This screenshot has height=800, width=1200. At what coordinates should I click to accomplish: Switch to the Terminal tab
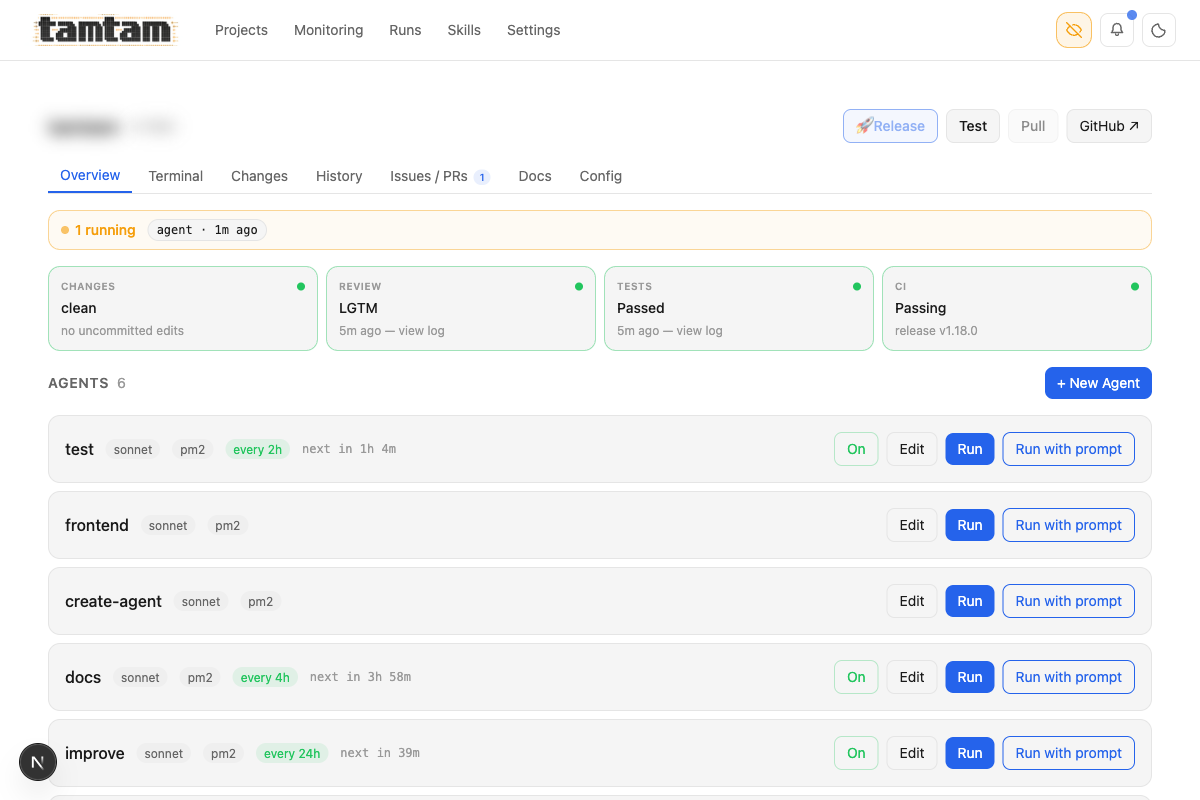[175, 176]
